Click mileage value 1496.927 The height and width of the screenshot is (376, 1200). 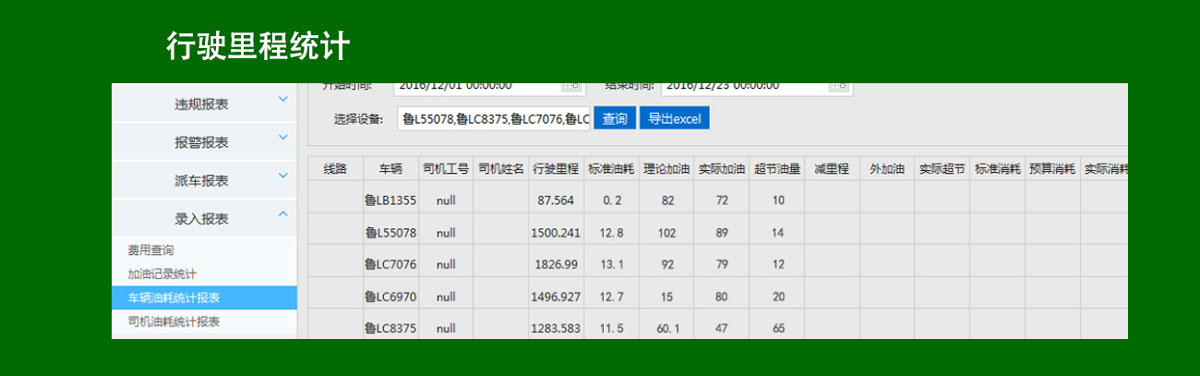(556, 297)
